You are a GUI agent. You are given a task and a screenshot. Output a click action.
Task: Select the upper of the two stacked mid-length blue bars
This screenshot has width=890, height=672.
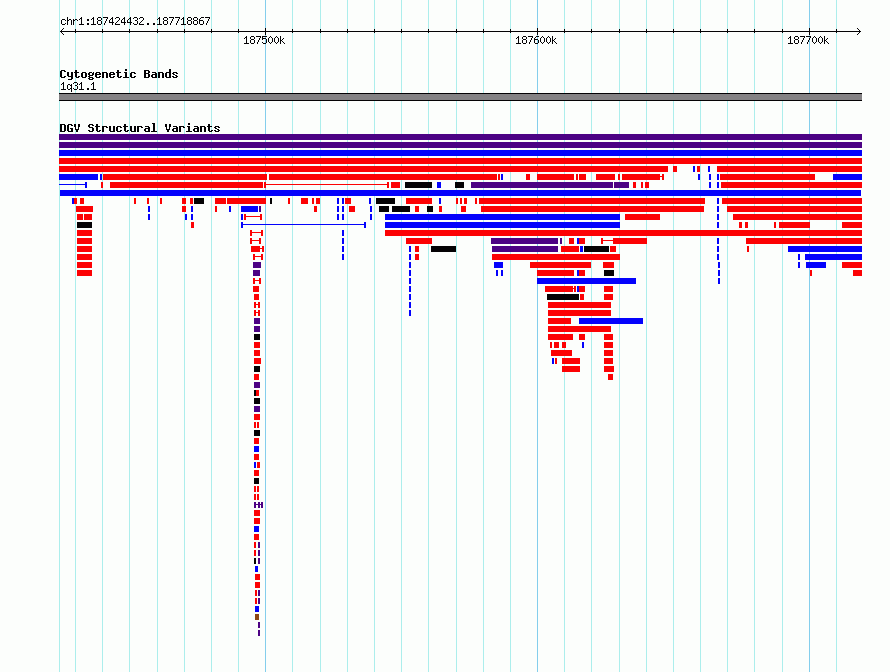[x=502, y=217]
